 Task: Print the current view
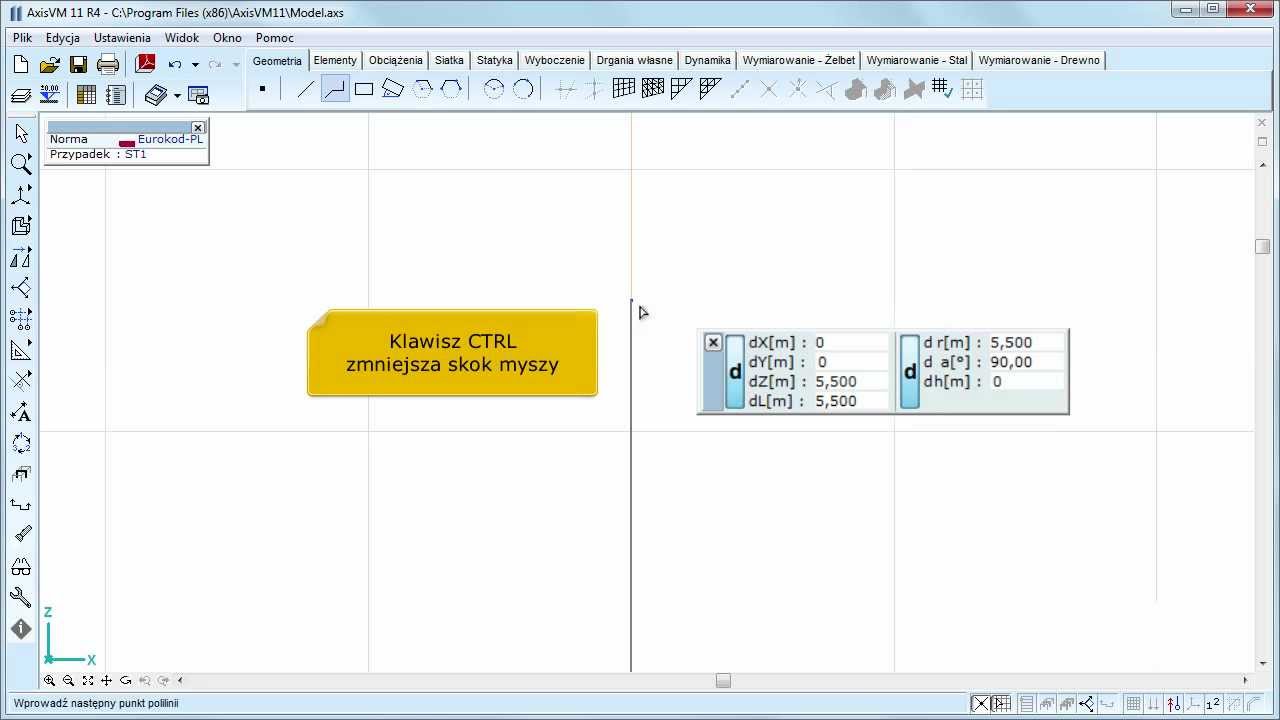click(x=108, y=65)
